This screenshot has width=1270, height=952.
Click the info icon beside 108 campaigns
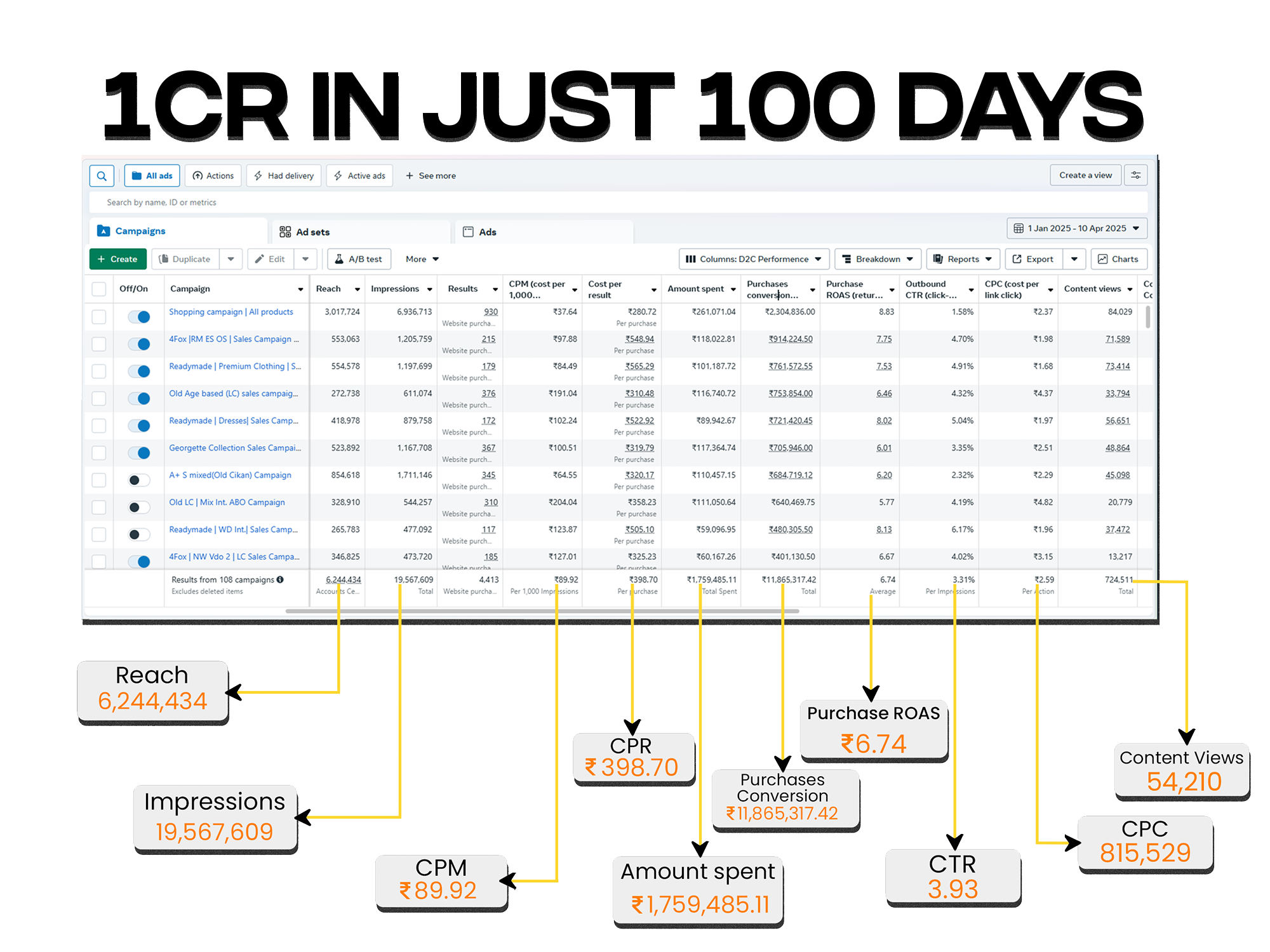coord(280,579)
